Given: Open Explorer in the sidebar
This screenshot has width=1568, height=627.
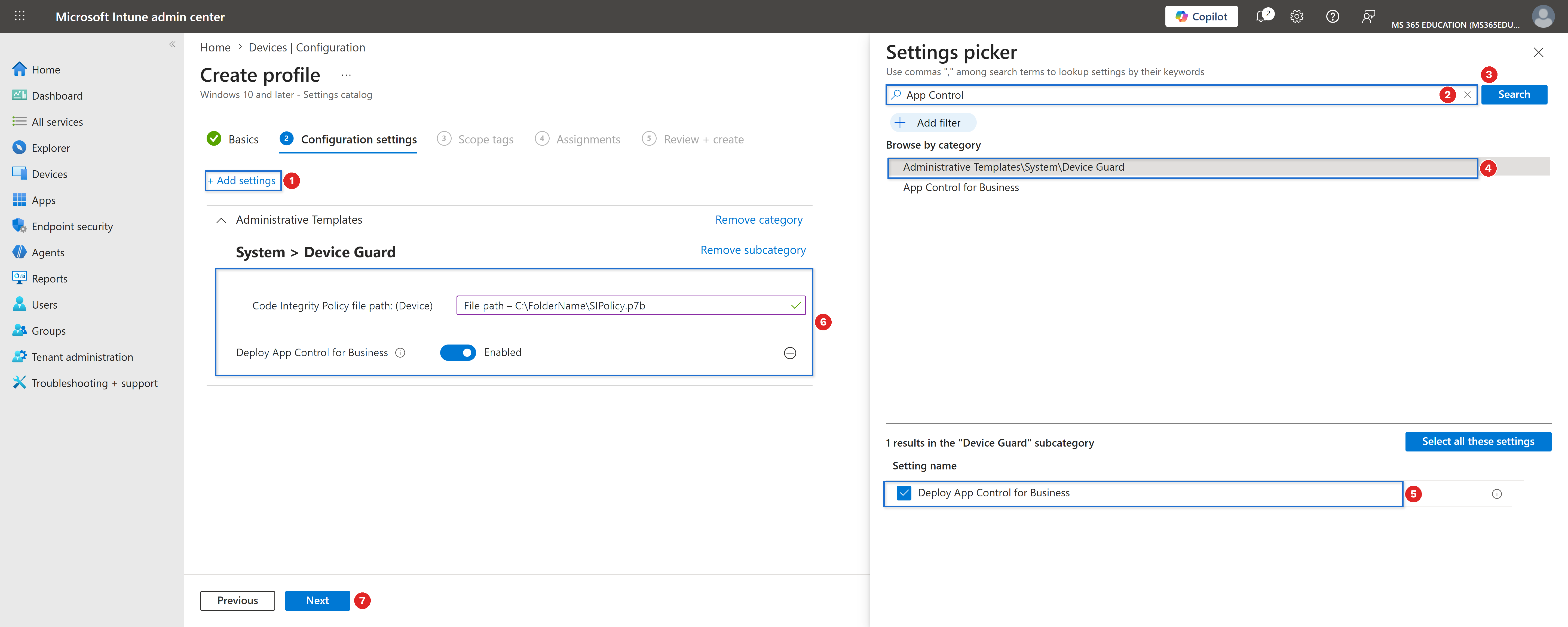Looking at the screenshot, I should [x=41, y=148].
